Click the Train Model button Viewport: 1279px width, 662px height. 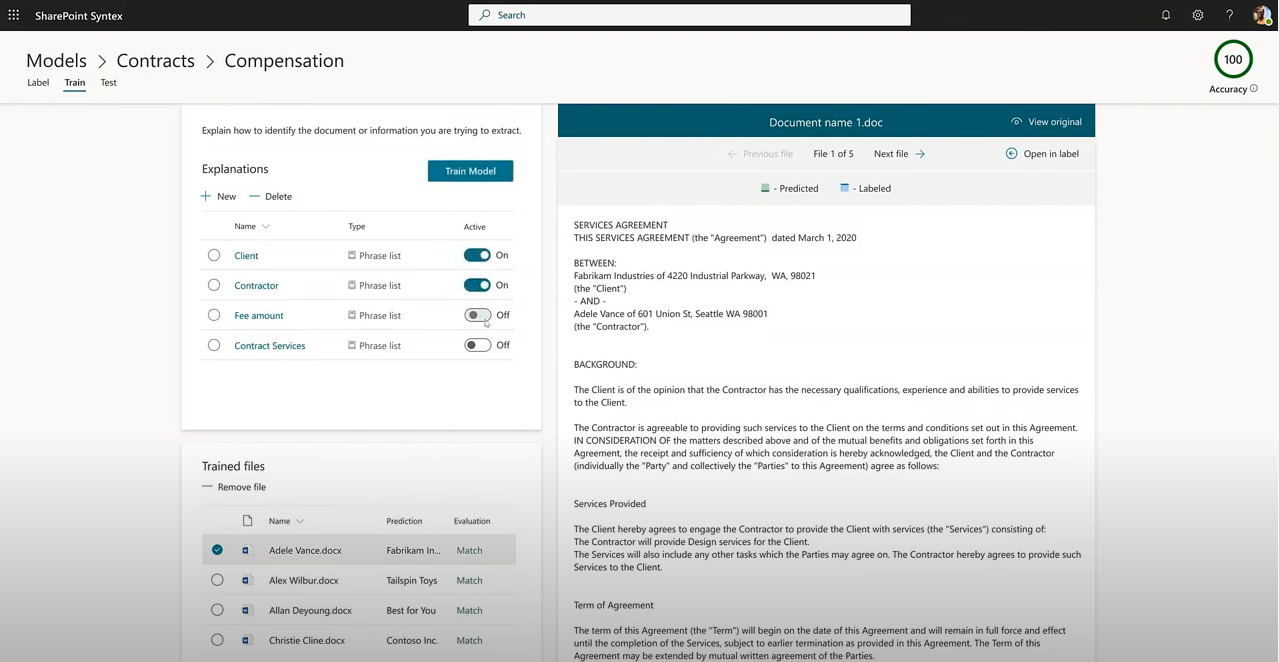pyautogui.click(x=470, y=171)
